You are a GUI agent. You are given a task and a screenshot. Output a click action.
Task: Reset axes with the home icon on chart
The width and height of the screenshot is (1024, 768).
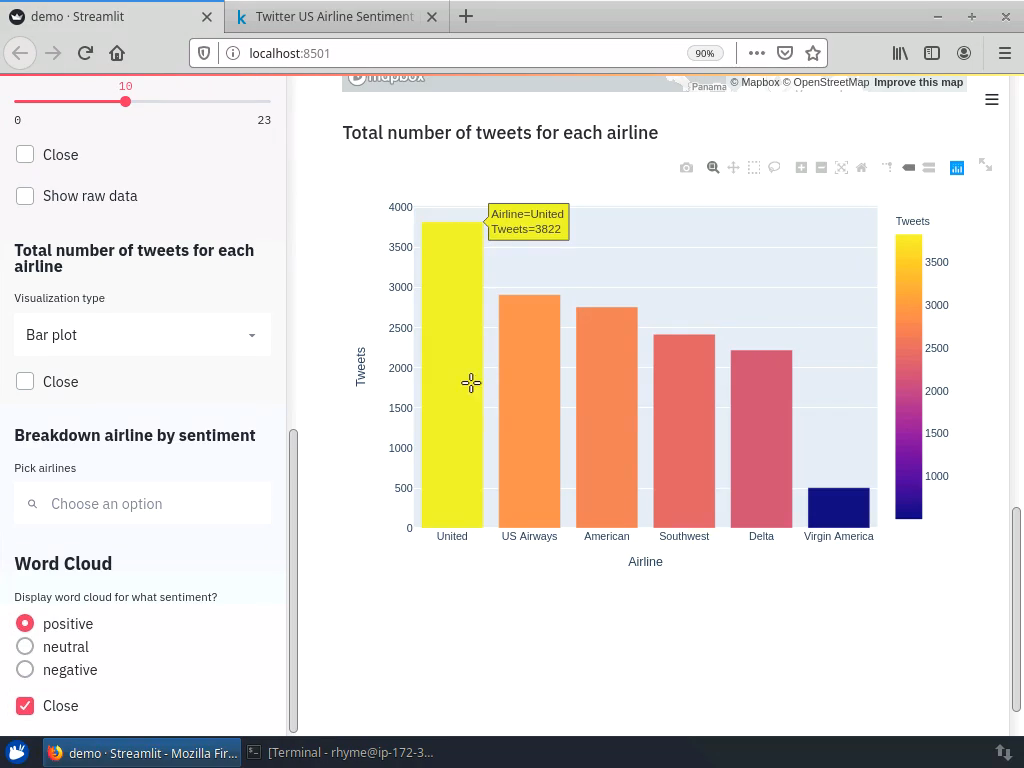[x=861, y=168]
